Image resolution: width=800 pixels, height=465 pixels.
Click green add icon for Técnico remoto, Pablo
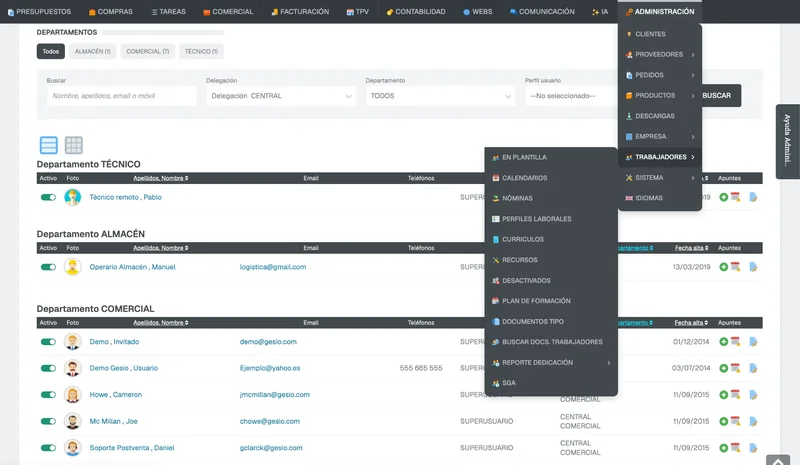[x=723, y=197]
